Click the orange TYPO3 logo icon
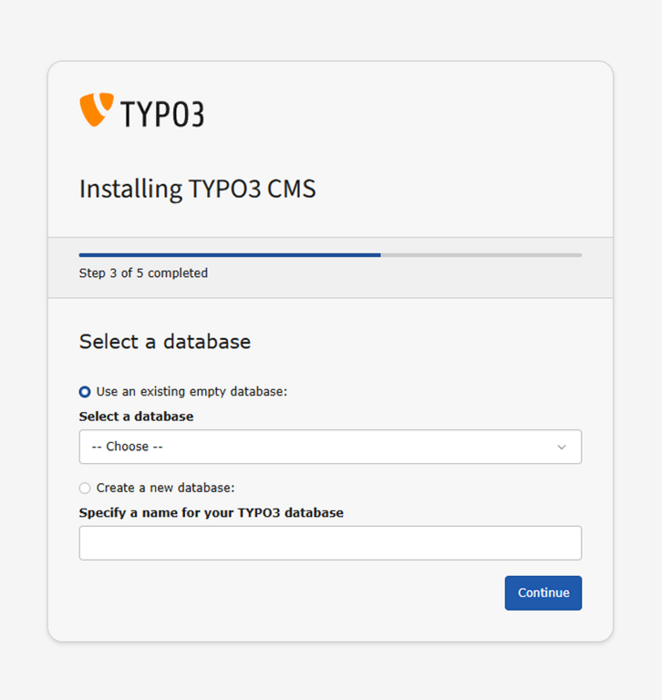This screenshot has height=700, width=662. [96, 110]
